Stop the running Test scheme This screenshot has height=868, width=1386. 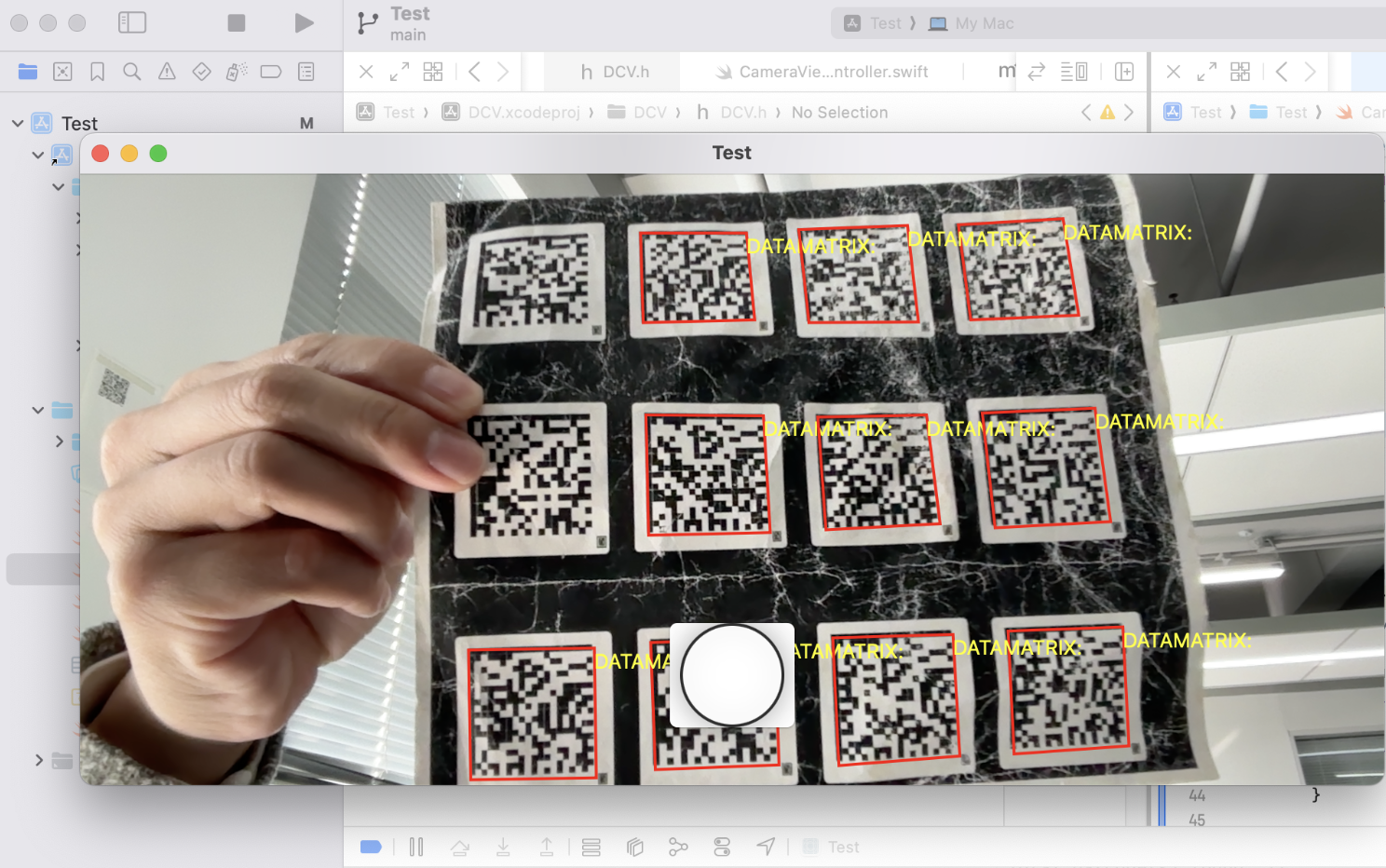(x=237, y=22)
